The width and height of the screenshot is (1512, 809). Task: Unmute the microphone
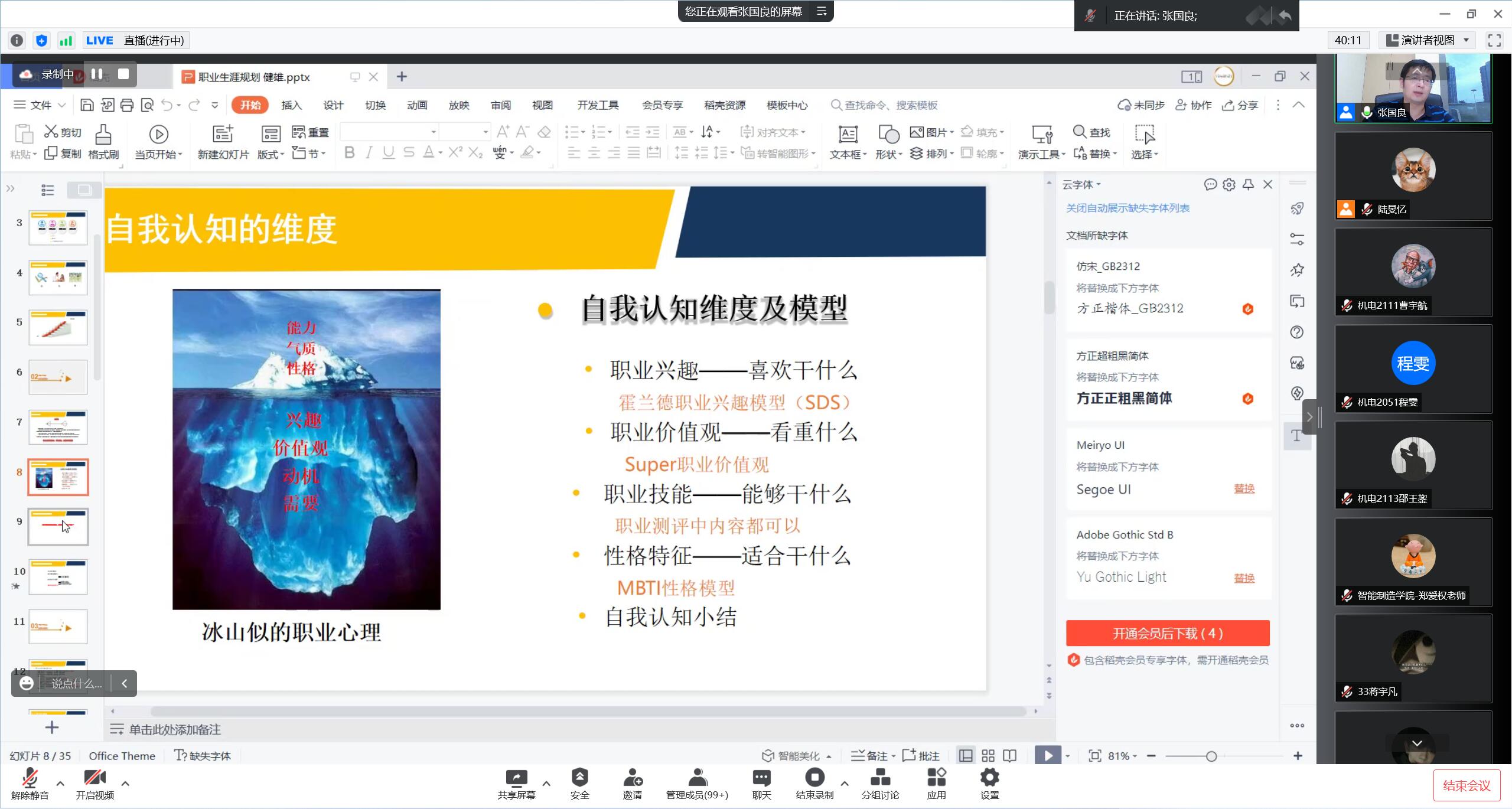point(30,778)
